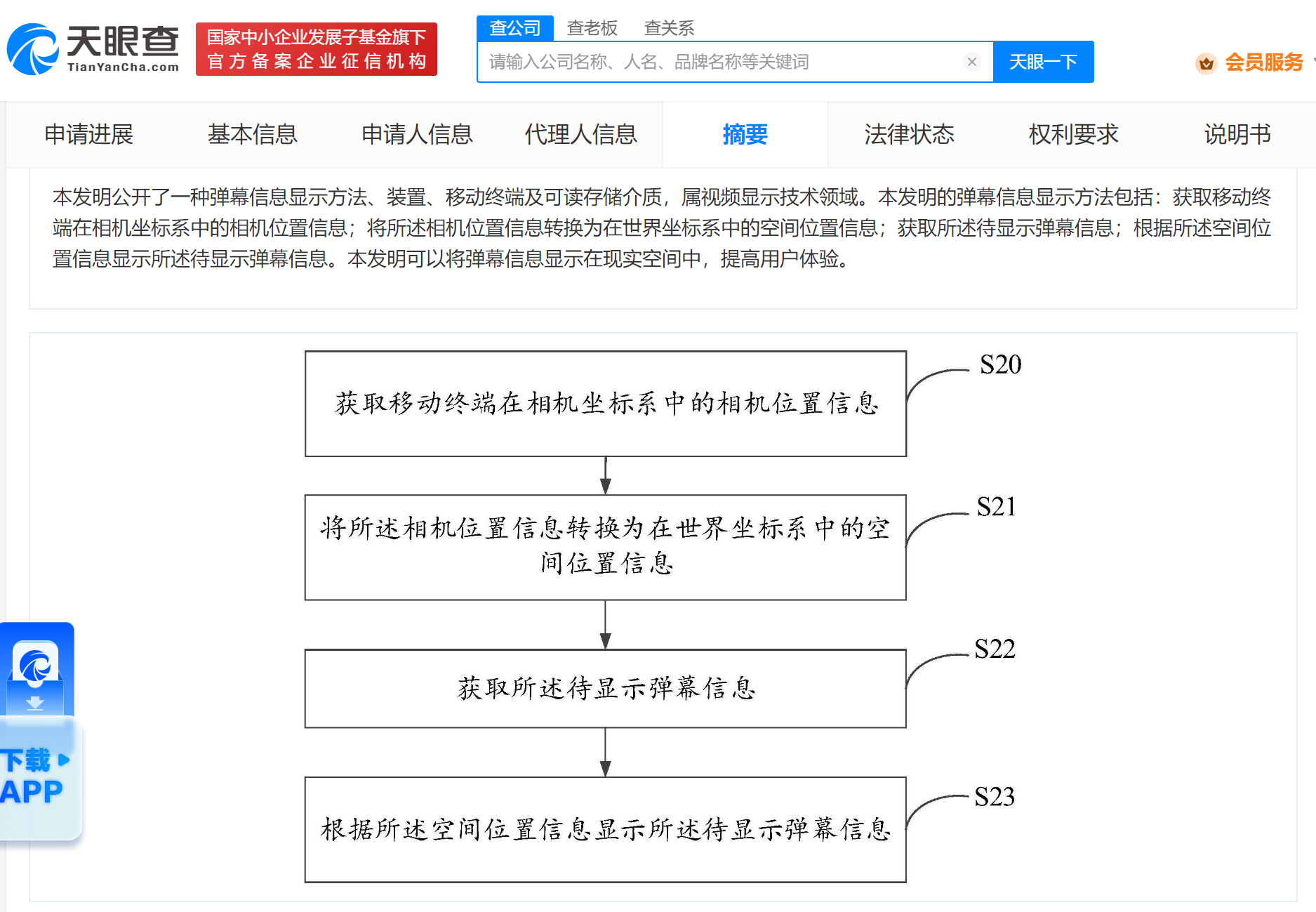
Task: Click the crown icon beside 会员服务
Action: point(1206,63)
